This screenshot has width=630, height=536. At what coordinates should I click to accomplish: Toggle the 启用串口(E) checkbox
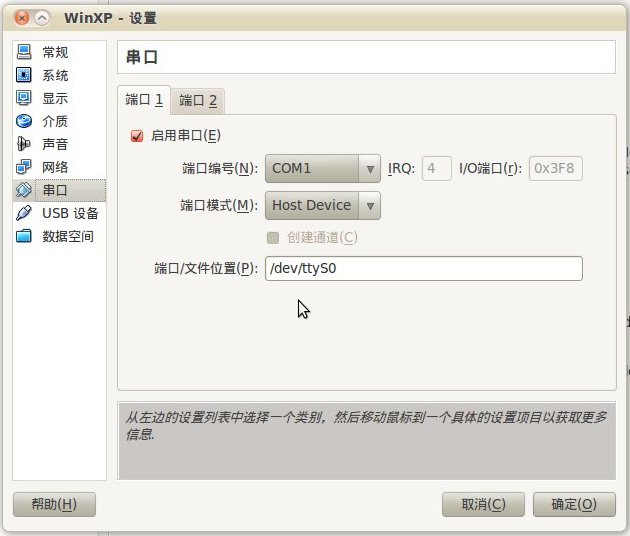click(x=137, y=136)
